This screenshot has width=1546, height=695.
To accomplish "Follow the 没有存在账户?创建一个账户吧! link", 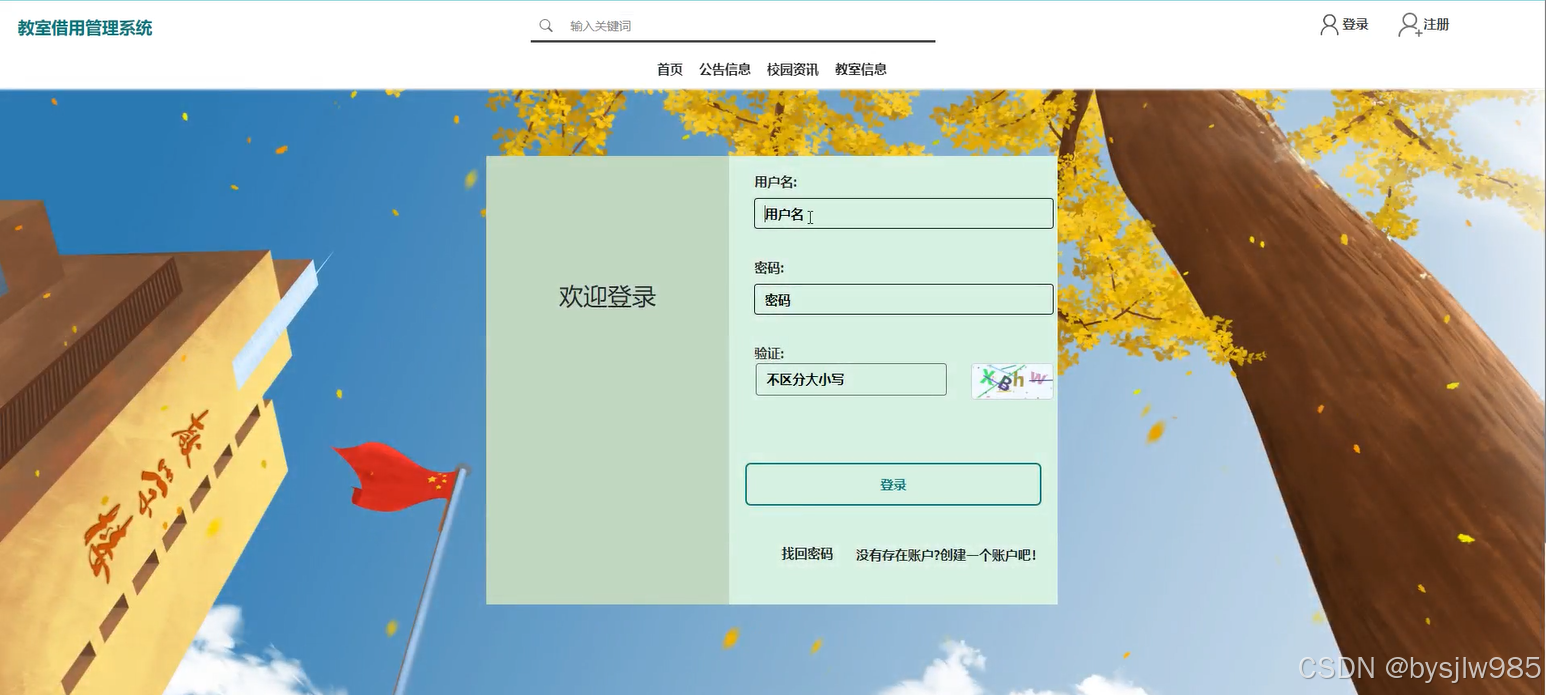I will coord(946,555).
